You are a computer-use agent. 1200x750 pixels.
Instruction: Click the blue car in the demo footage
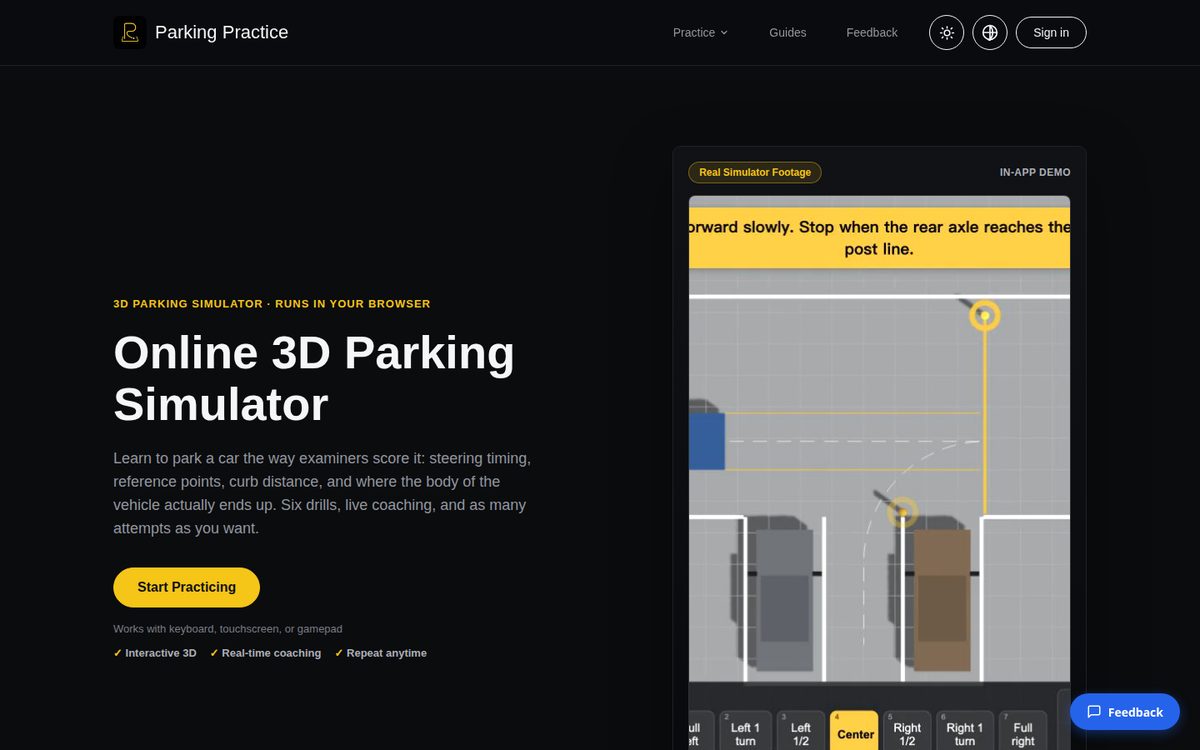coord(707,441)
